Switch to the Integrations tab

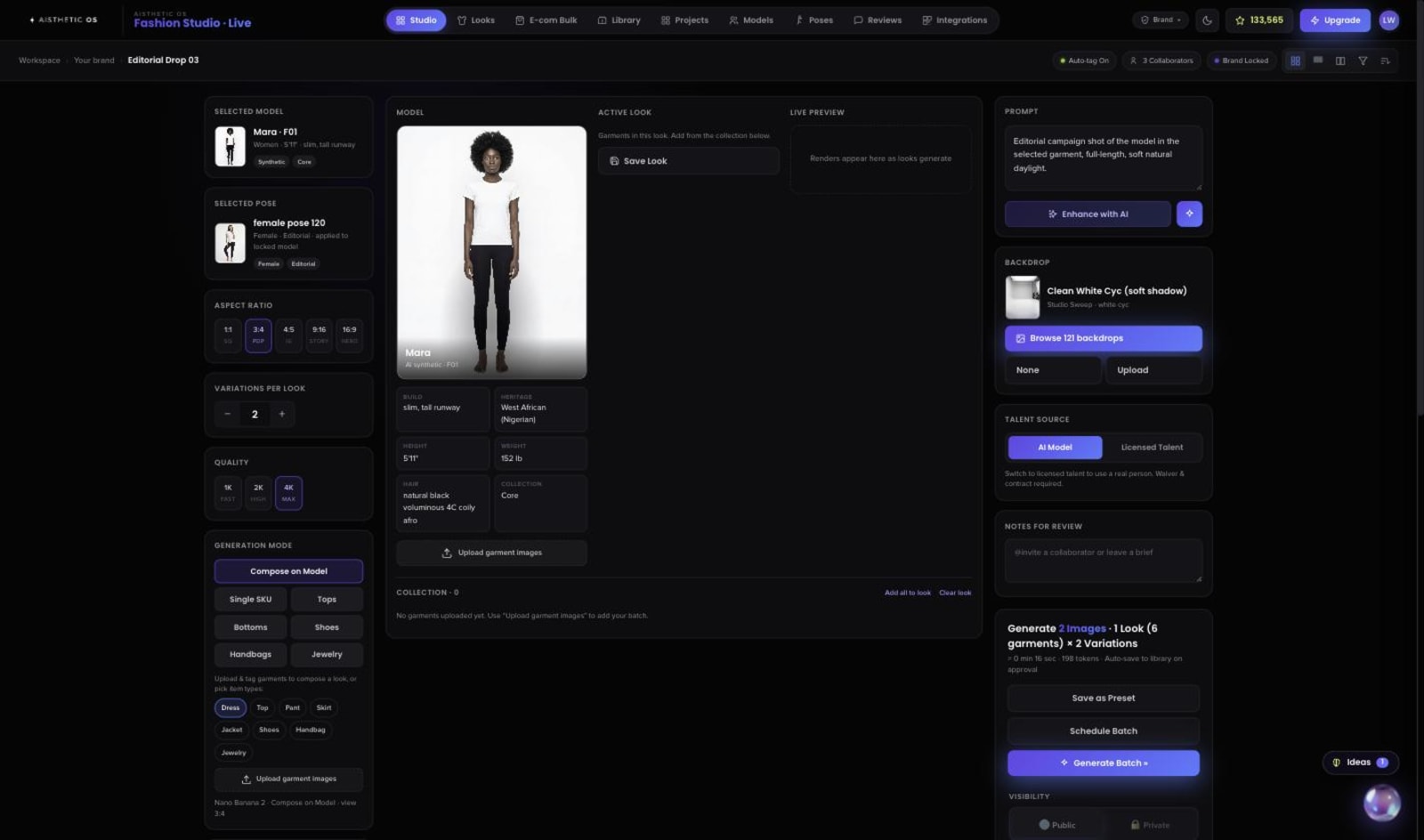pyautogui.click(x=955, y=20)
